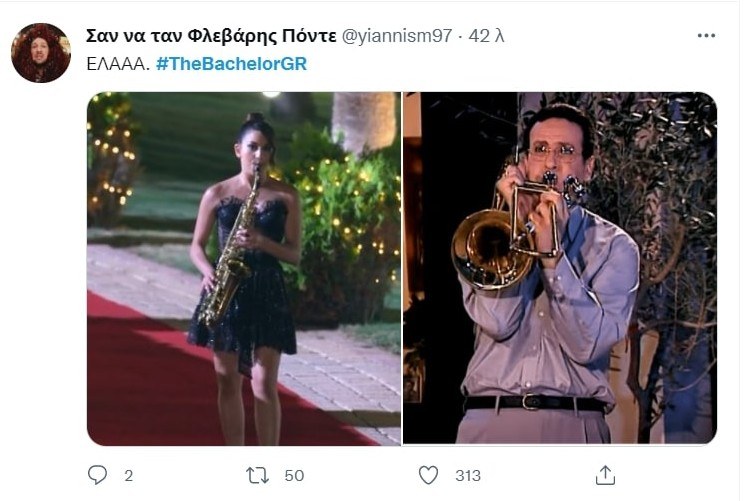
Task: Open the saxophonist woman photo
Action: click(x=243, y=268)
